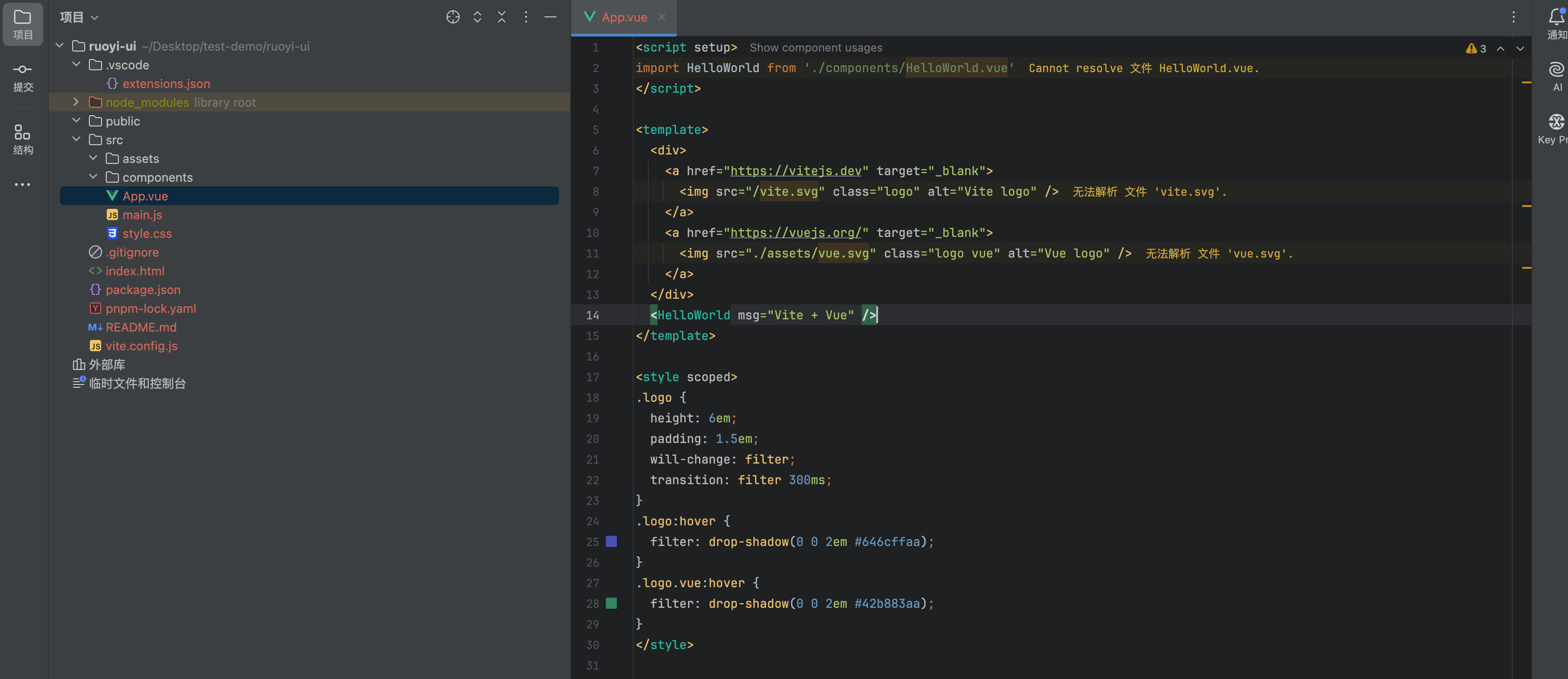This screenshot has height=679, width=1568.
Task: Open the https://vuejs.org/ link in code
Action: pos(796,233)
